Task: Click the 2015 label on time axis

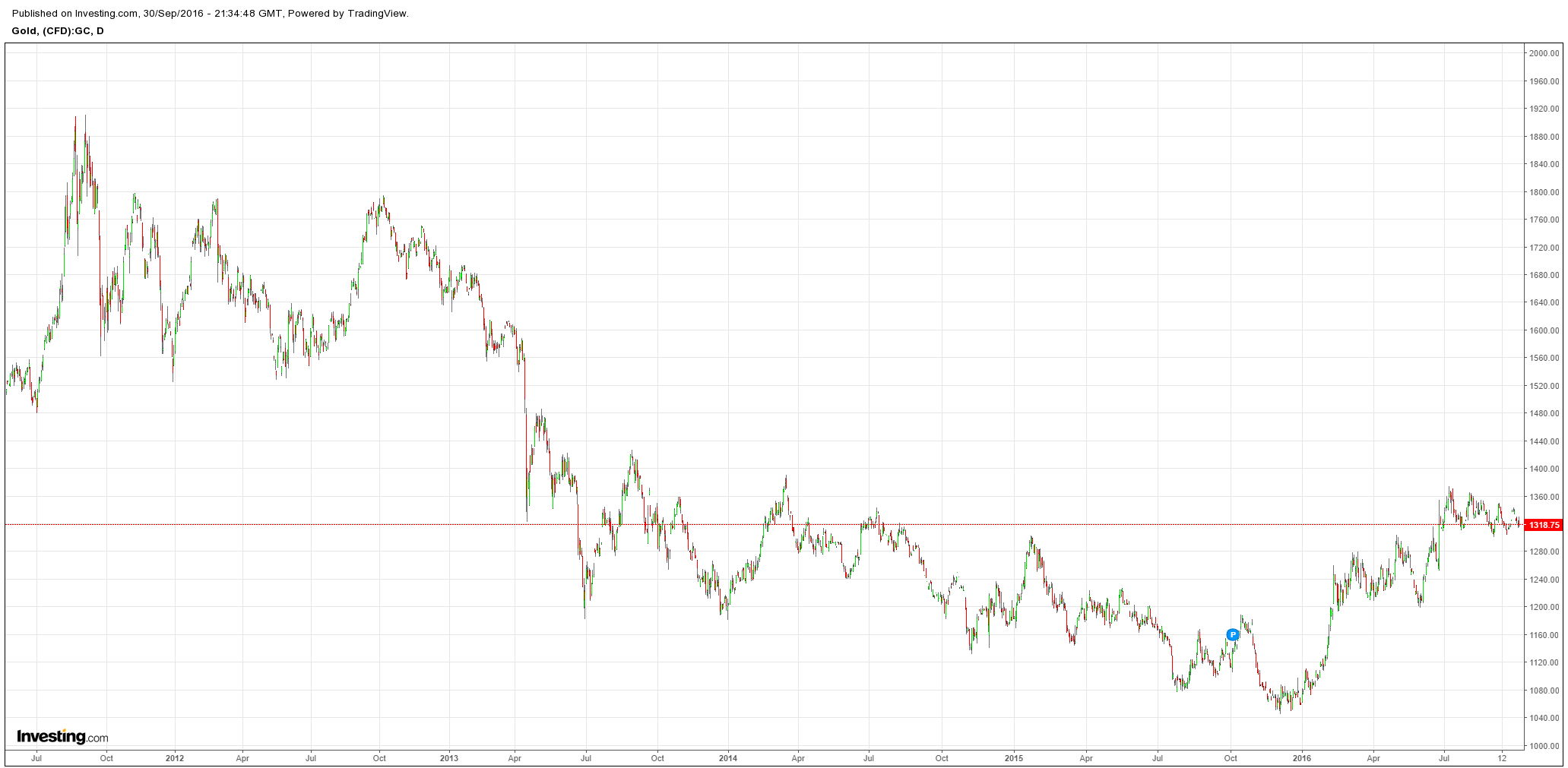Action: 1014,758
